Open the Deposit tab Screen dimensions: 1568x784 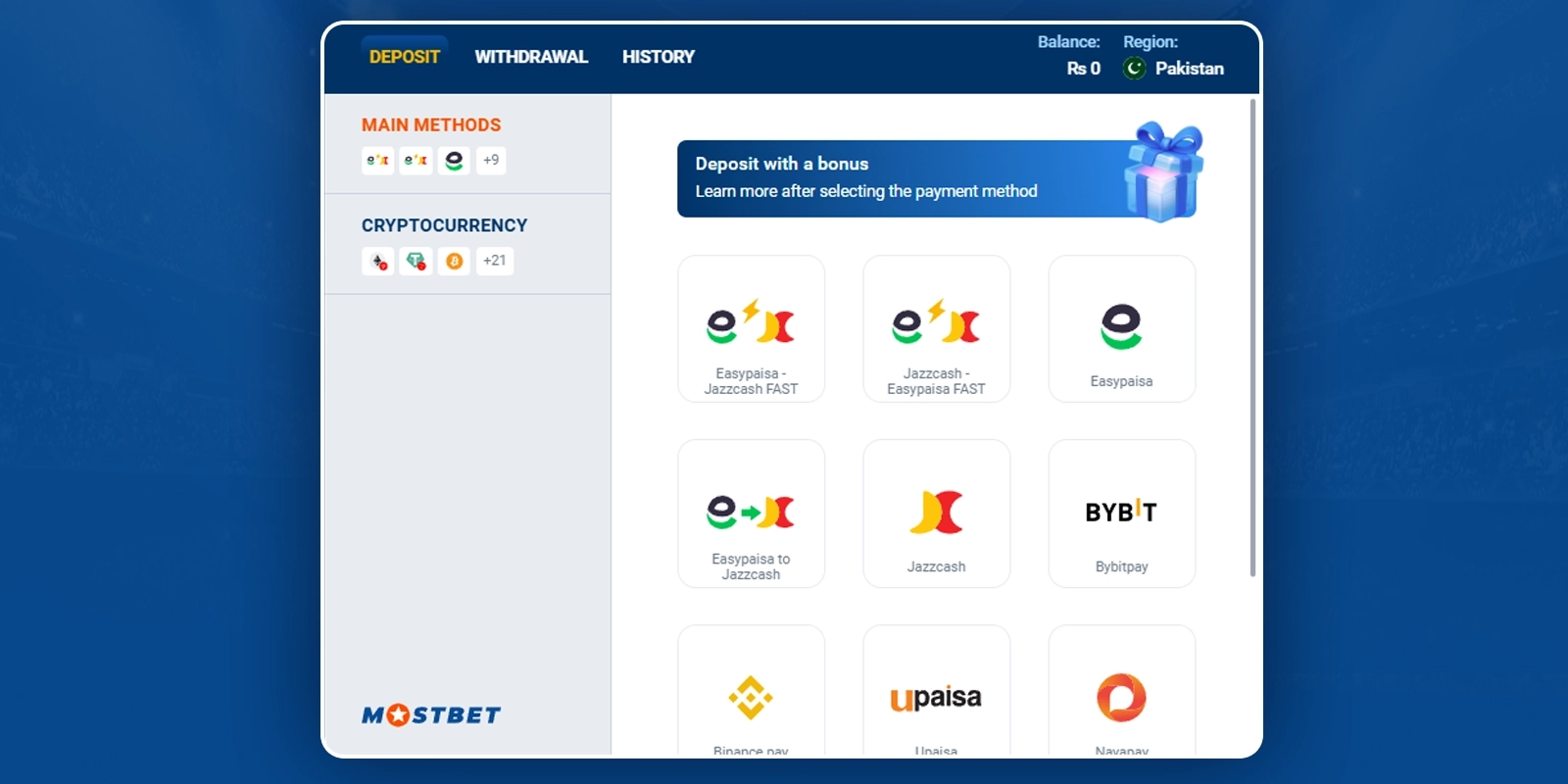tap(404, 57)
